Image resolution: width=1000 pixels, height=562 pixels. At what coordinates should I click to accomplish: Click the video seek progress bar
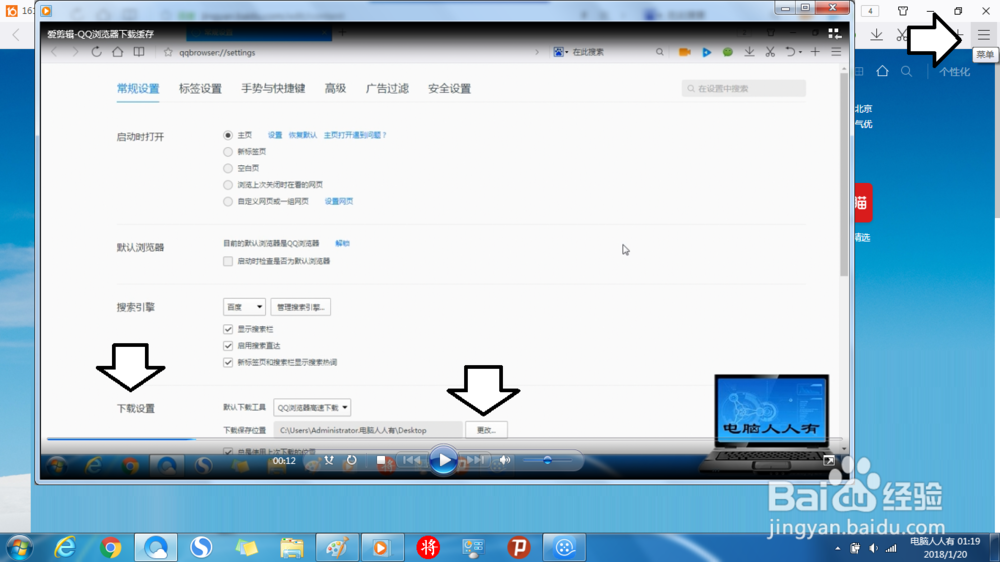coord(445,439)
